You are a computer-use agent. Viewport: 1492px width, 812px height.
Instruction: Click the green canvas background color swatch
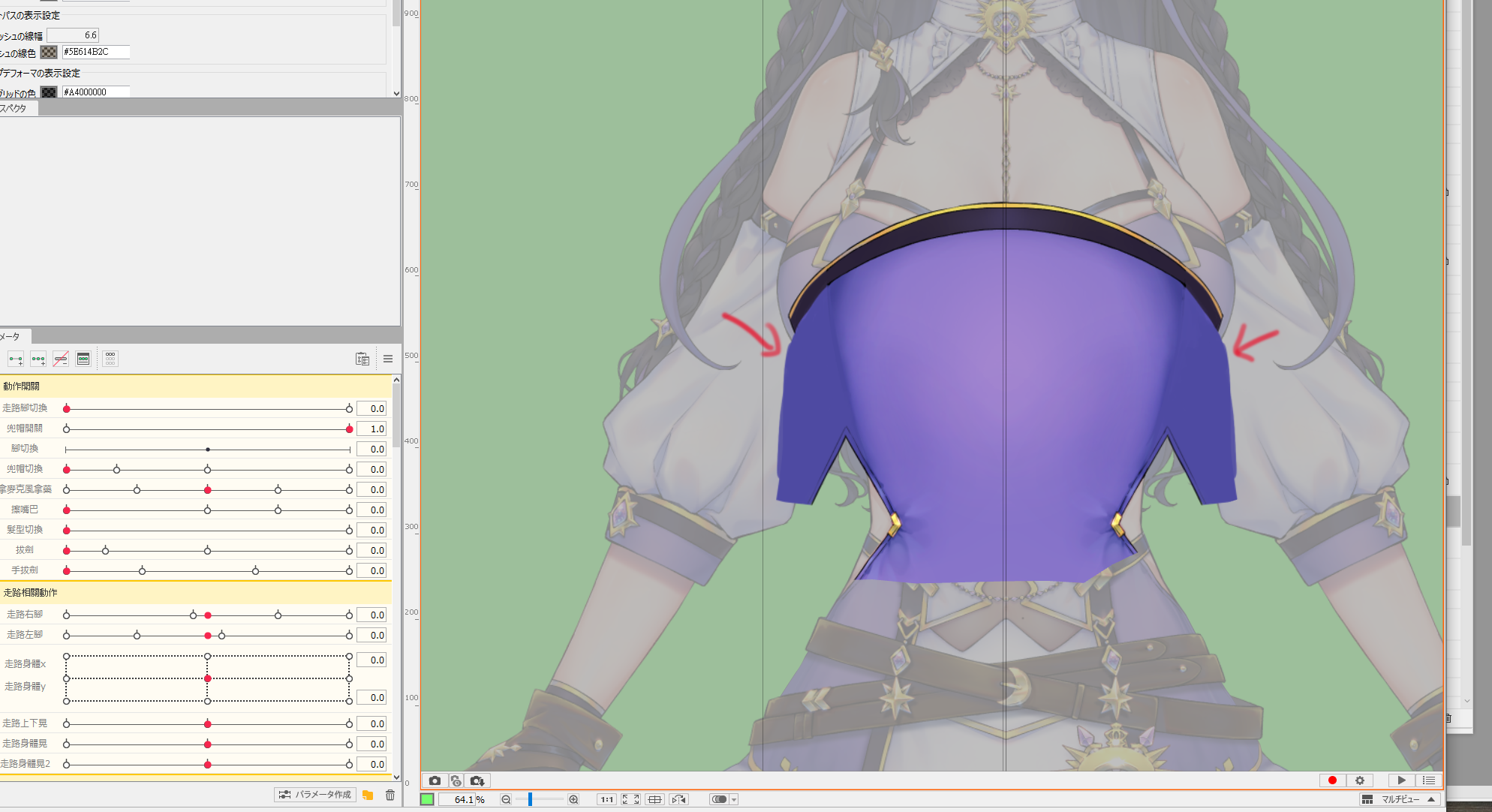tap(427, 799)
